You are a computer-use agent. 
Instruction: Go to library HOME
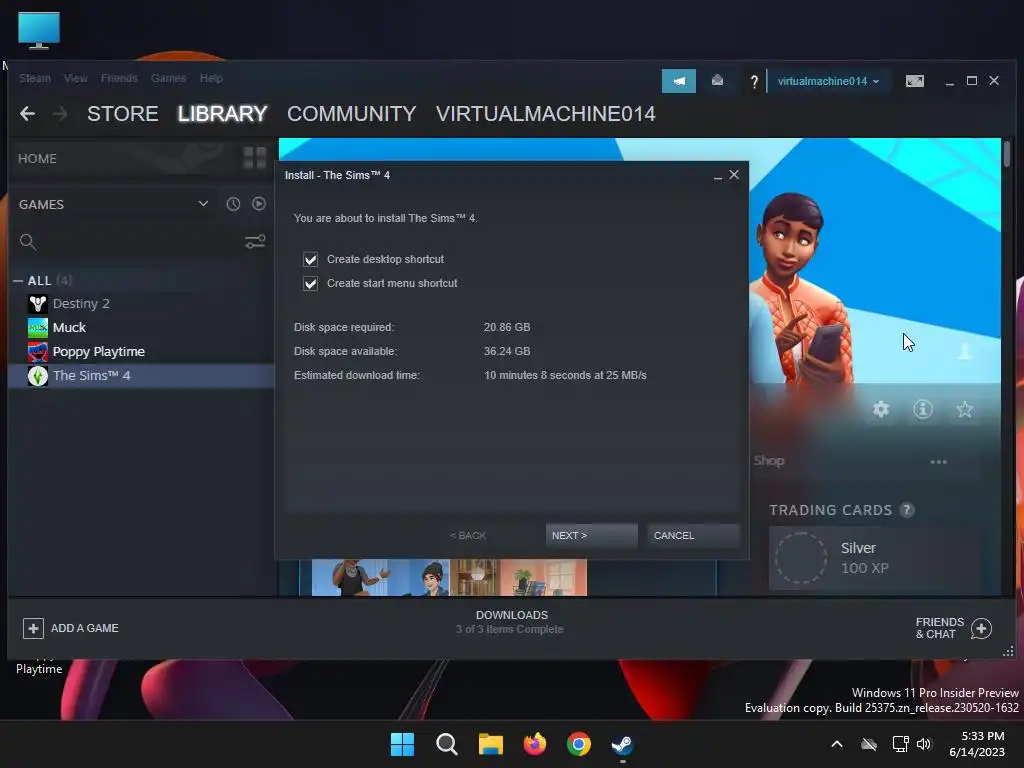(x=37, y=159)
